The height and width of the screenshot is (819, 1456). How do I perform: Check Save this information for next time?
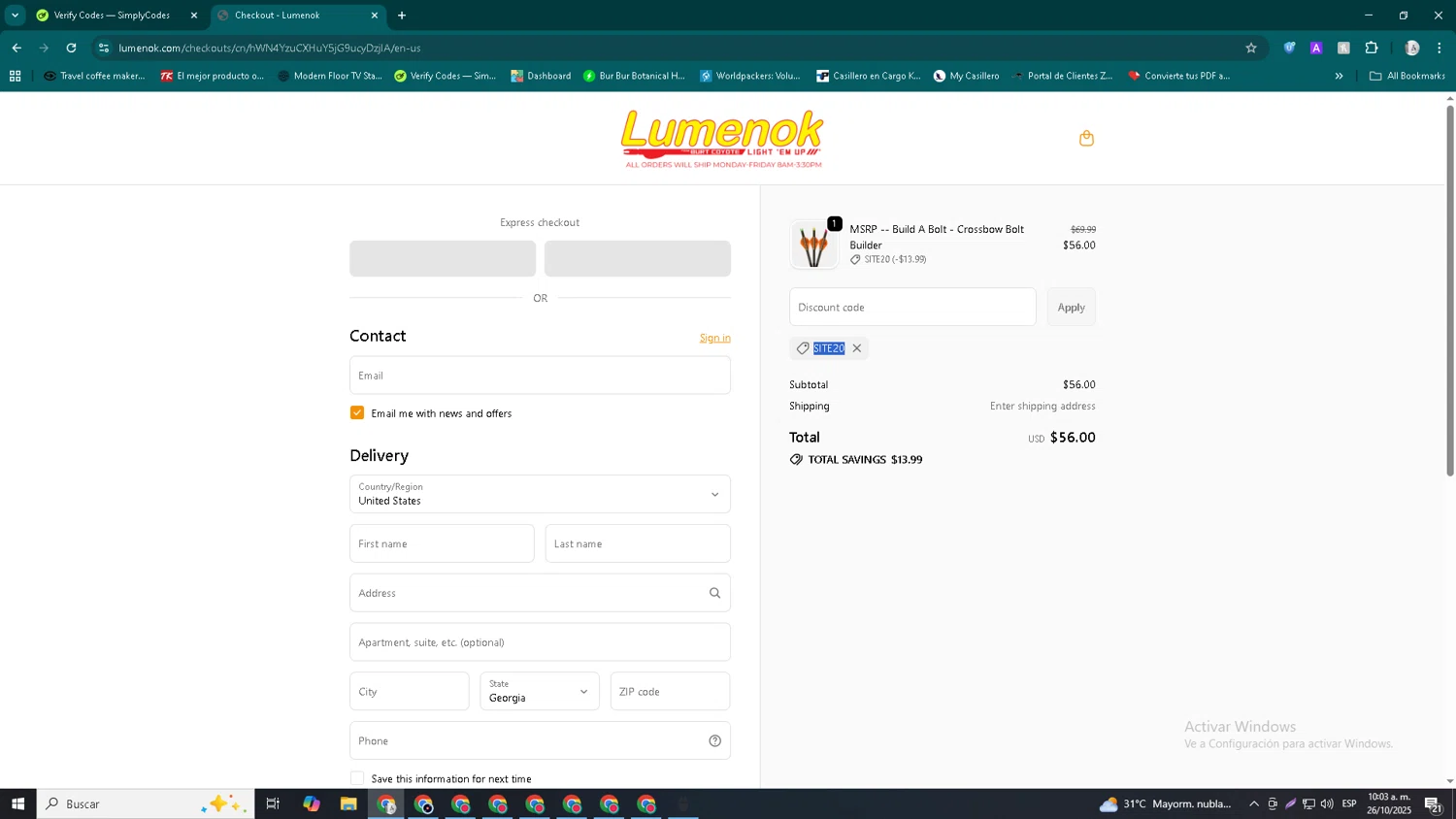point(357,778)
